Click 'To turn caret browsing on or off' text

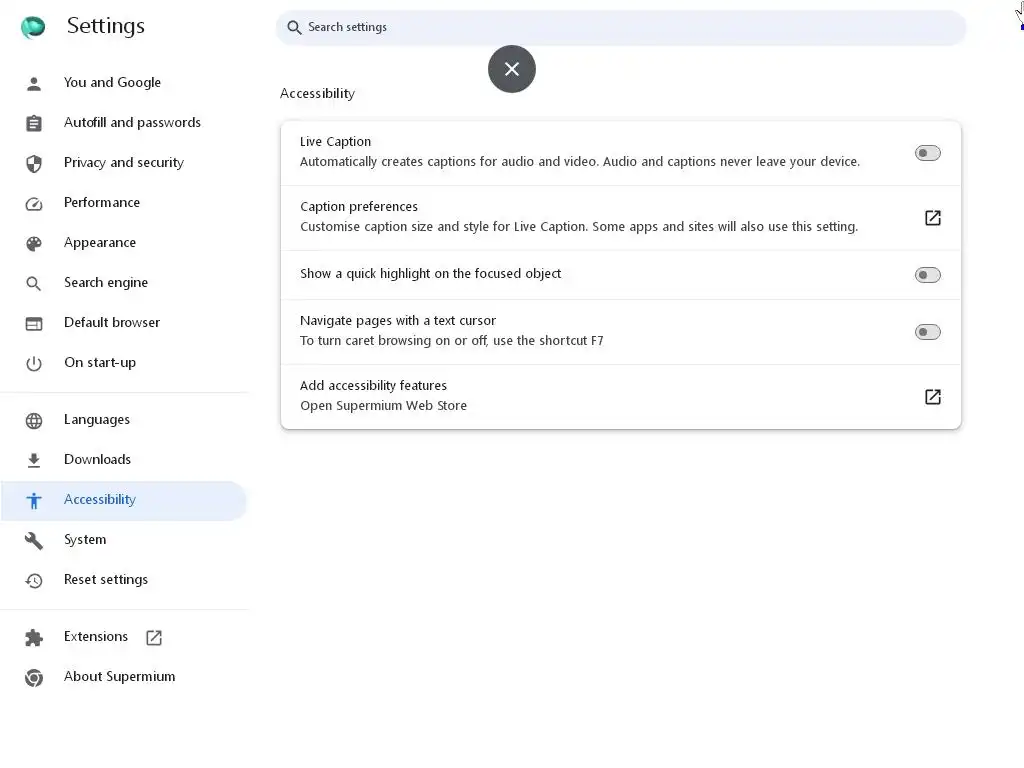451,341
